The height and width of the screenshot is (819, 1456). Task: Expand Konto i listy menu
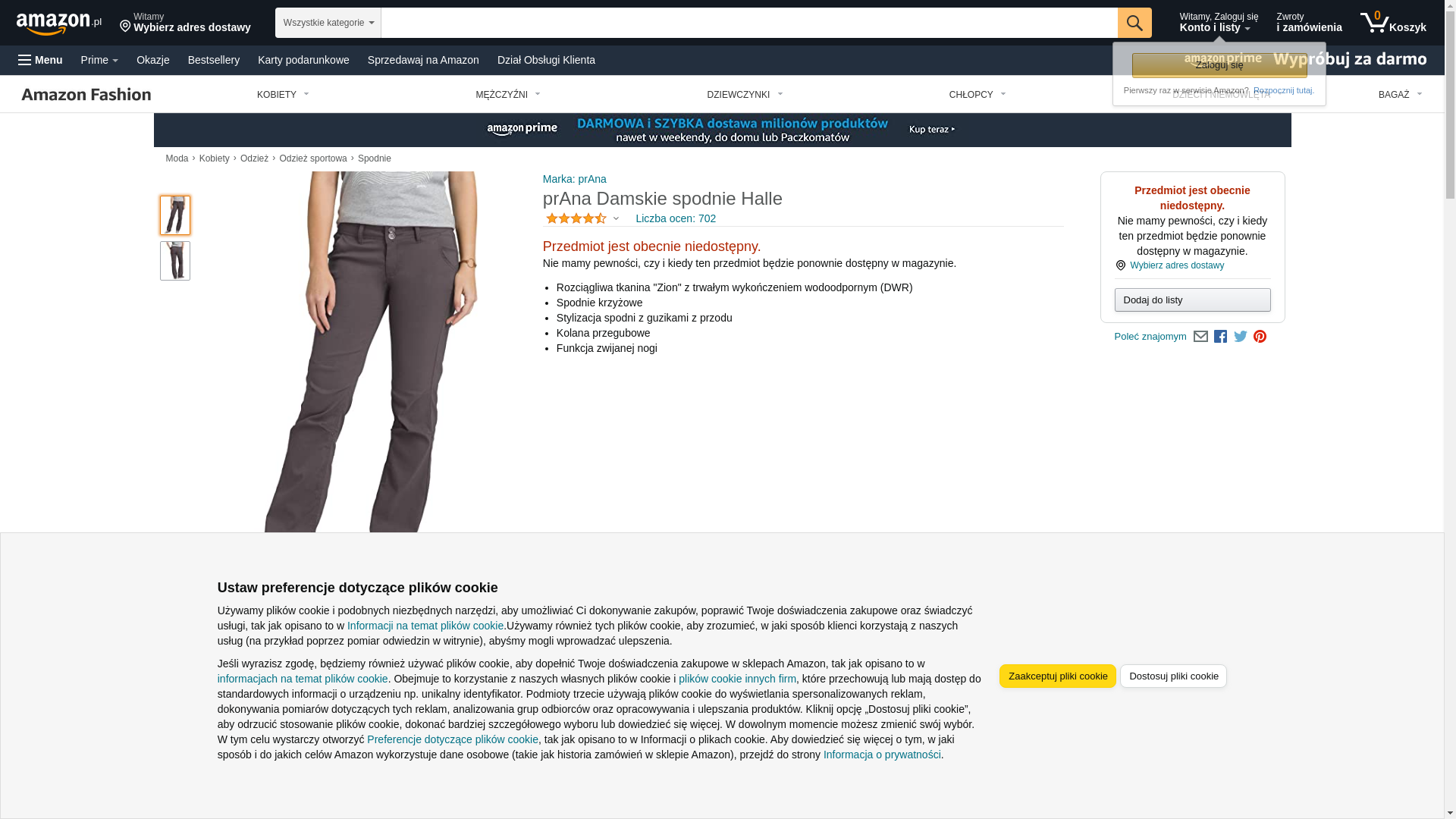pos(1219,23)
